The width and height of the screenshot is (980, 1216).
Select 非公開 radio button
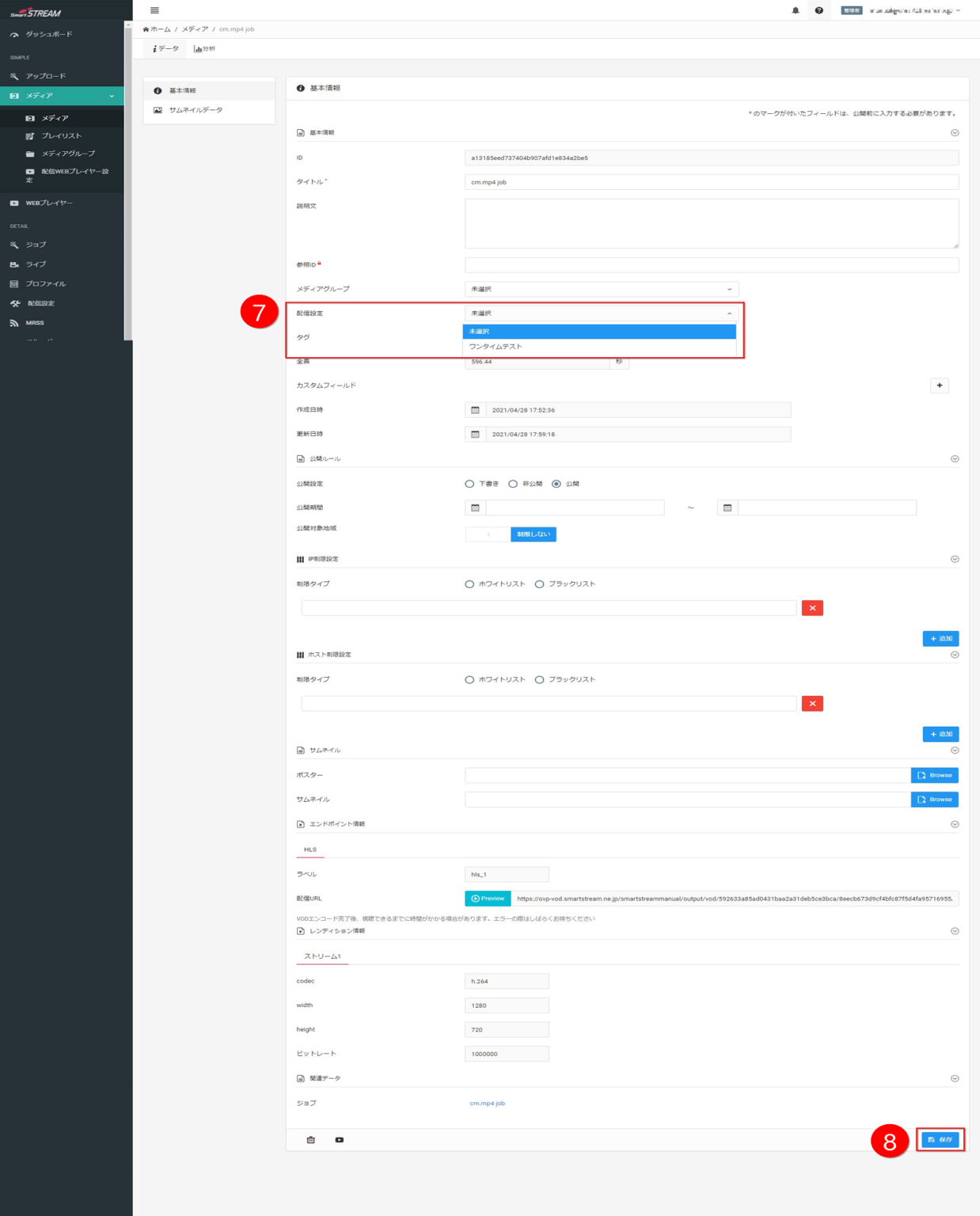[x=513, y=484]
